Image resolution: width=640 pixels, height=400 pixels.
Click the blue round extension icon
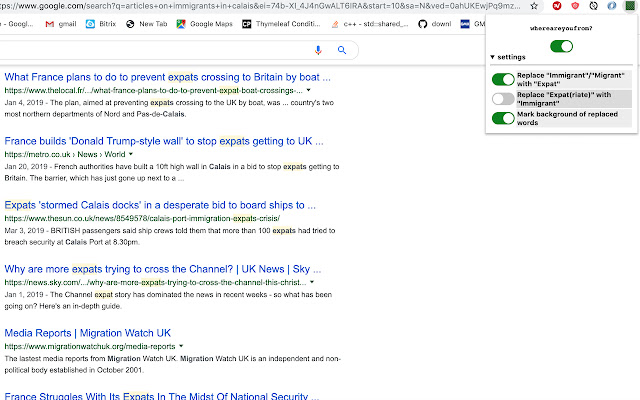pyautogui.click(x=611, y=6)
